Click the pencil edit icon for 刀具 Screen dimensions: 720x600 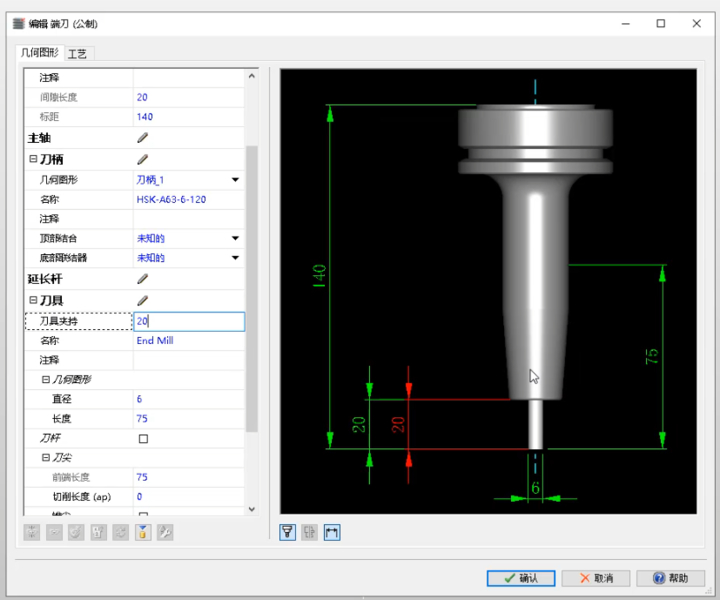[143, 300]
